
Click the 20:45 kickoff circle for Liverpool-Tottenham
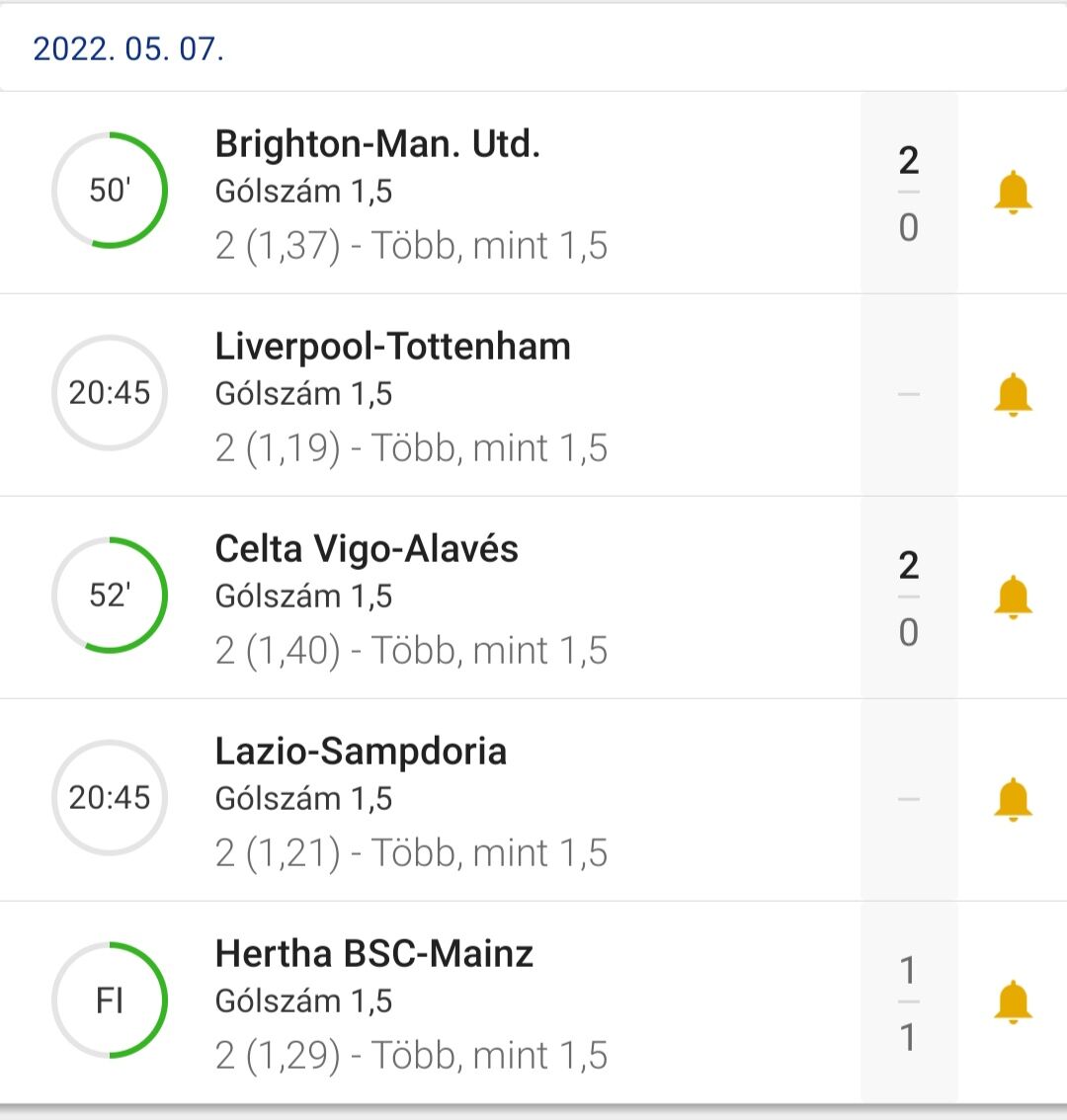point(110,393)
